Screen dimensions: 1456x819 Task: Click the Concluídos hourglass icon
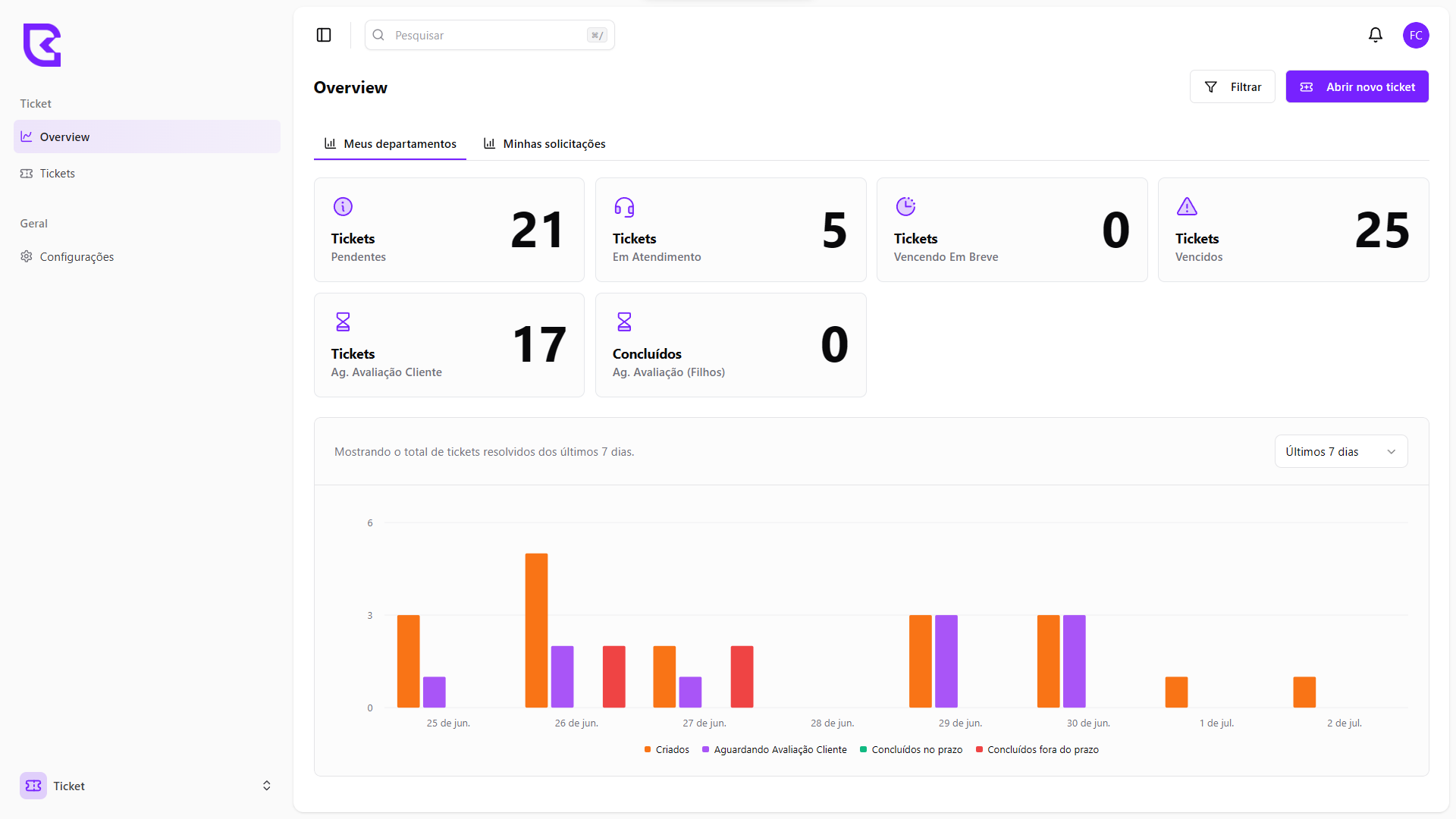tap(624, 322)
